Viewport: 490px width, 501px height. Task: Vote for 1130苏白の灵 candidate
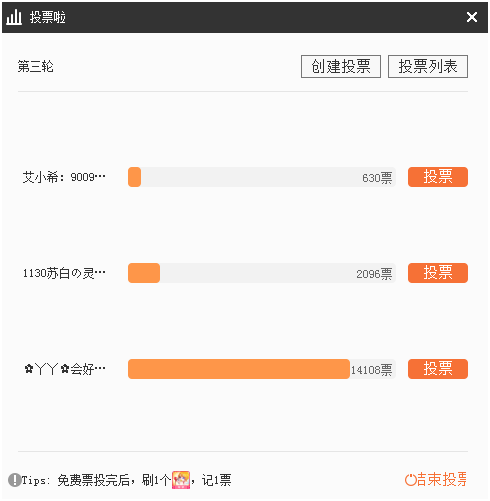pyautogui.click(x=438, y=273)
